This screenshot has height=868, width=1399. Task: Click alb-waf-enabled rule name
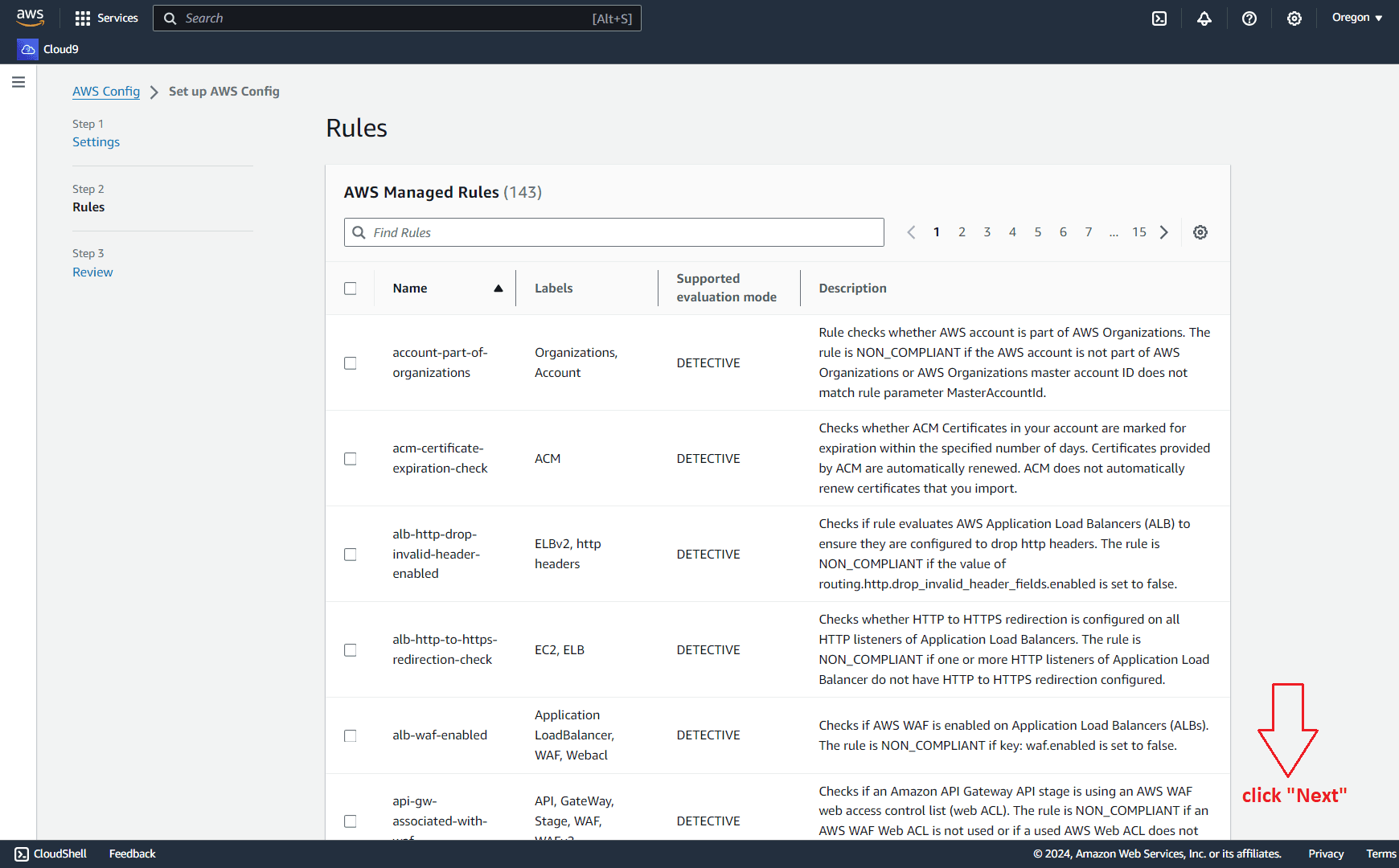coord(440,735)
